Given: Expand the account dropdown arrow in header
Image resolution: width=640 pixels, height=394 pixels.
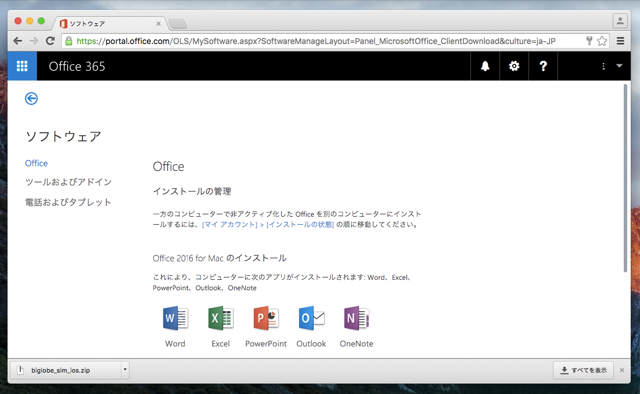Looking at the screenshot, I should (x=619, y=66).
